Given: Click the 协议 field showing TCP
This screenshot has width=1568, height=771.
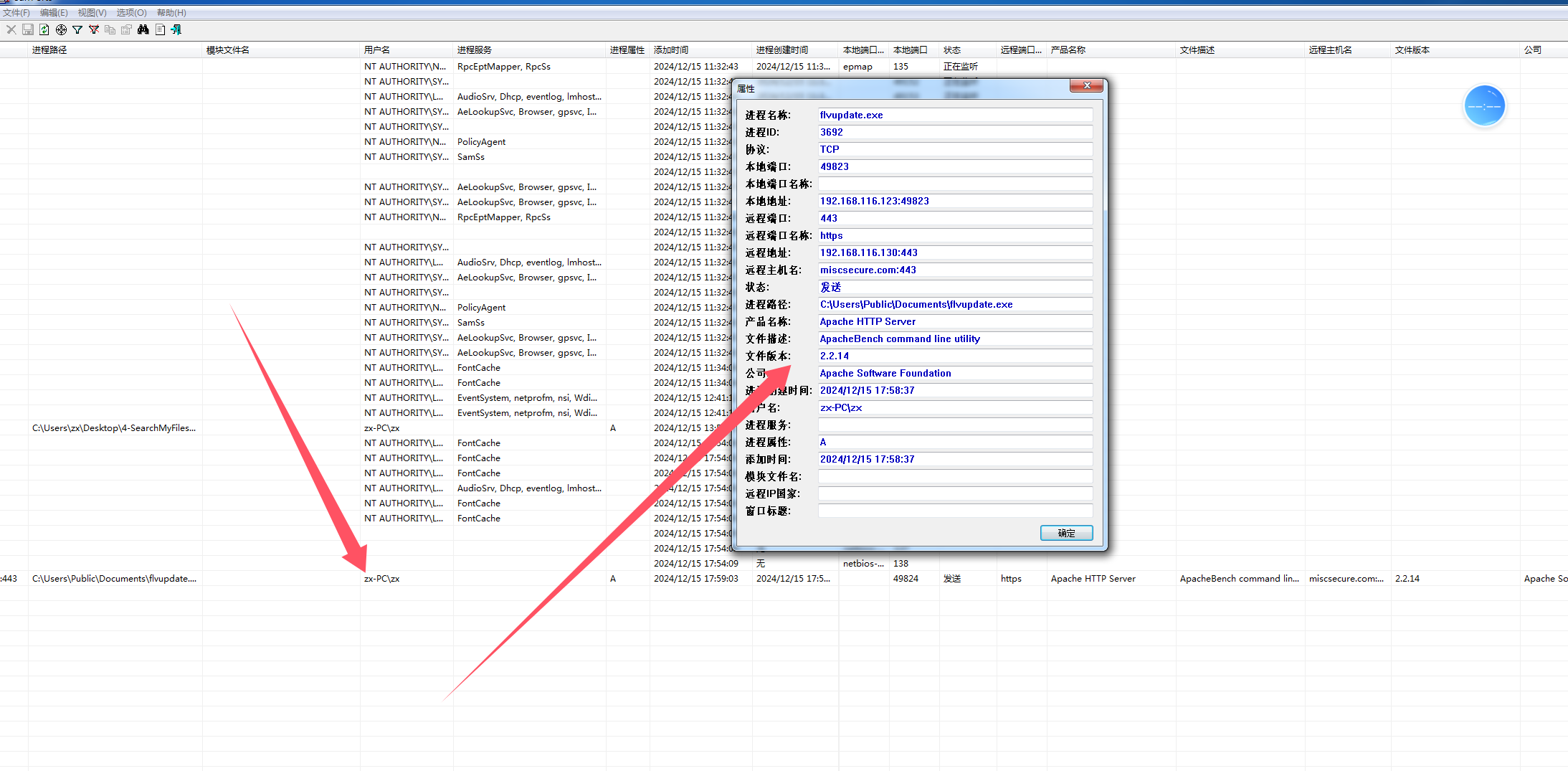Looking at the screenshot, I should point(955,149).
